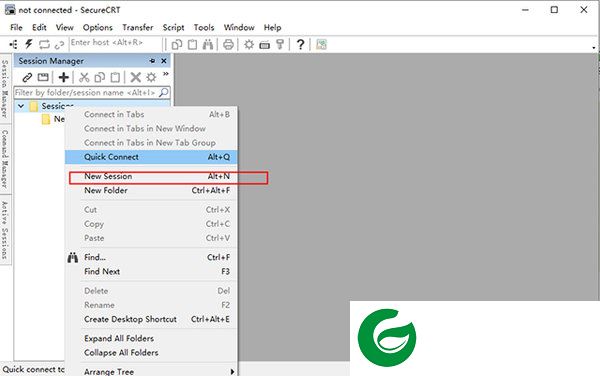Click the Enter host input field

click(x=115, y=43)
